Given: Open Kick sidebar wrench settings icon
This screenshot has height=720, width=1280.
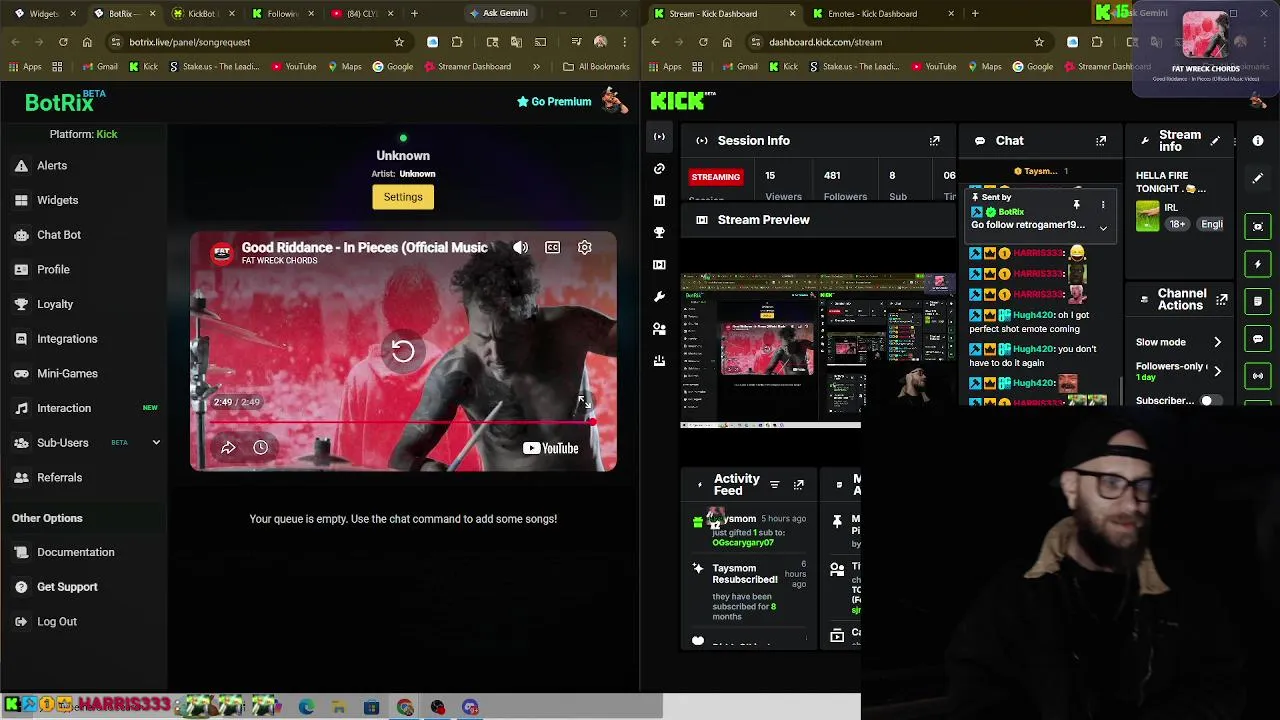Looking at the screenshot, I should [x=659, y=297].
